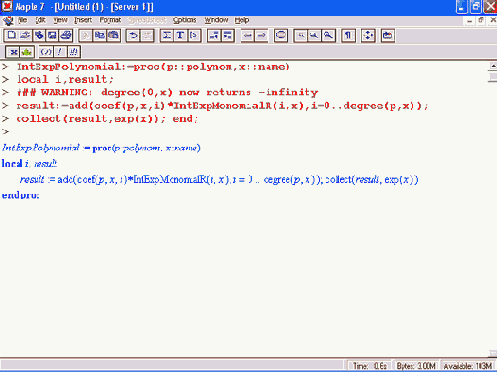The width and height of the screenshot is (497, 372).
Task: Insert Maple input using the Sigma icon
Action: click(x=167, y=35)
